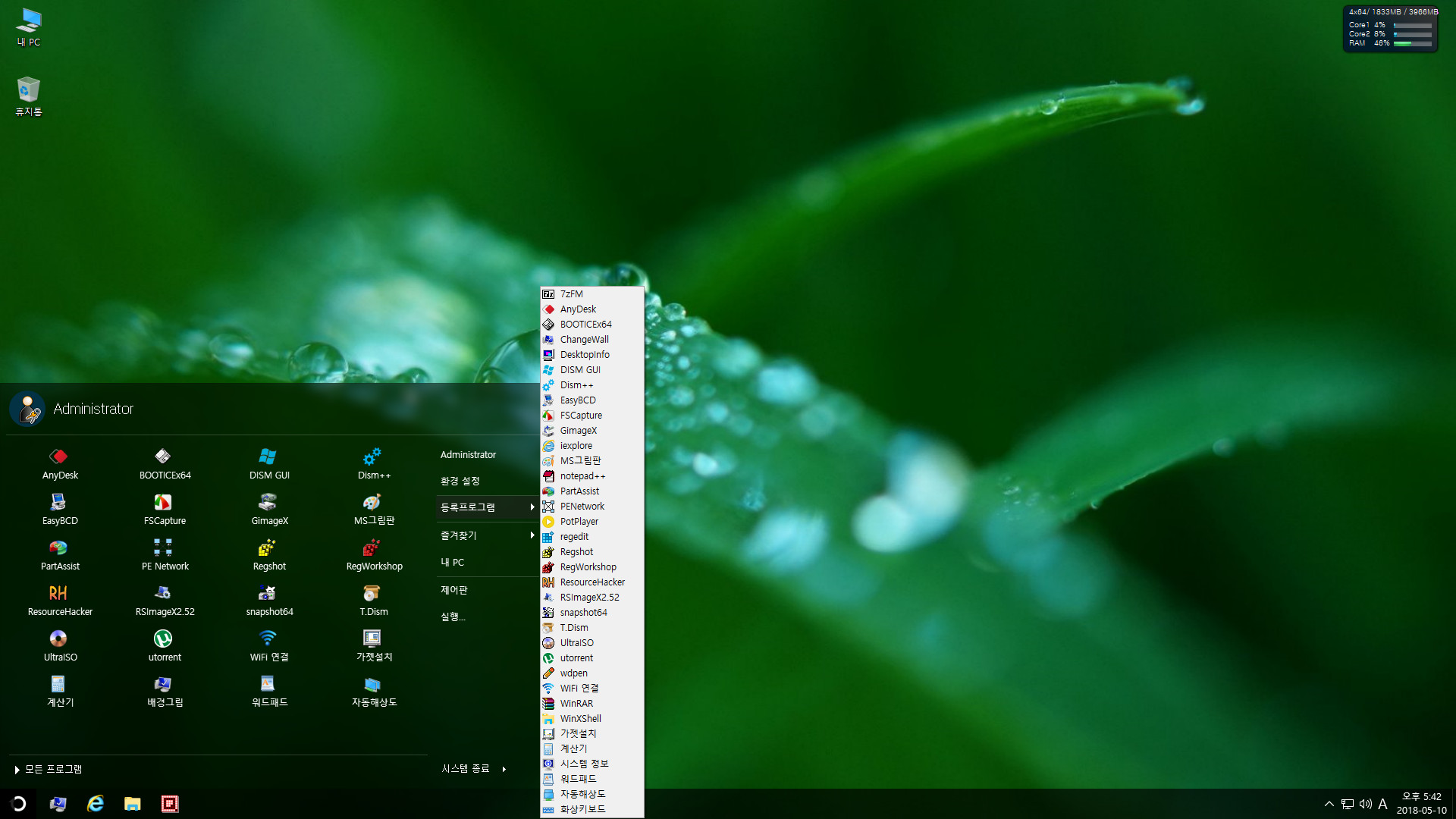Click the CPU and RAM monitor gadget
The image size is (1456, 819).
1390,28
